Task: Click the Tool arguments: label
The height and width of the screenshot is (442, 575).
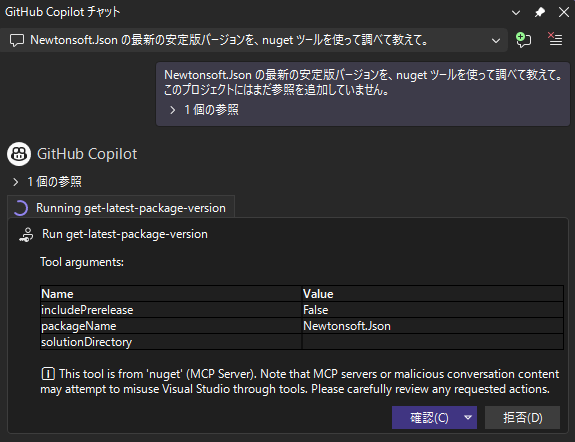Action: point(82,262)
